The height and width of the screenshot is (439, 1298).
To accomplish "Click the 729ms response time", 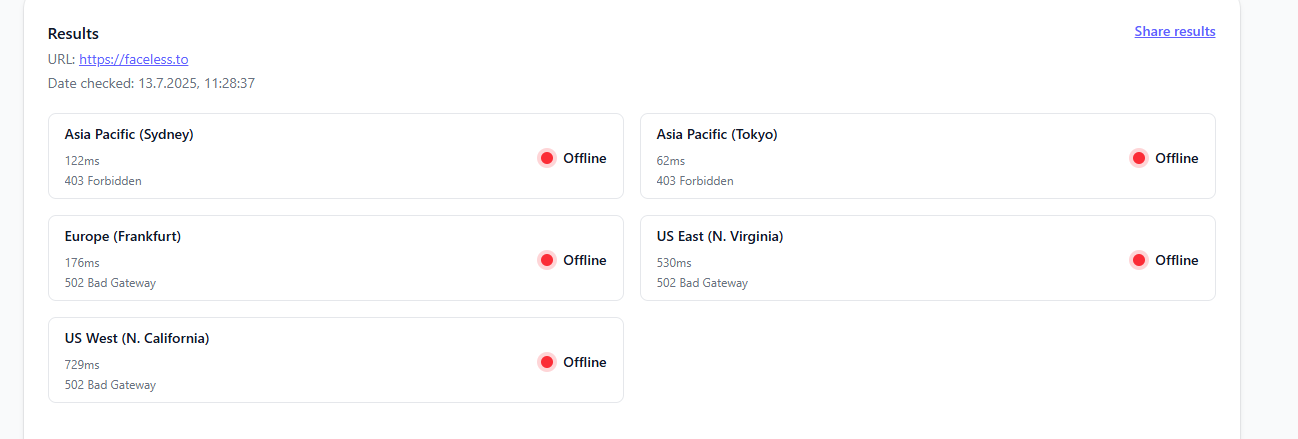I will 82,365.
